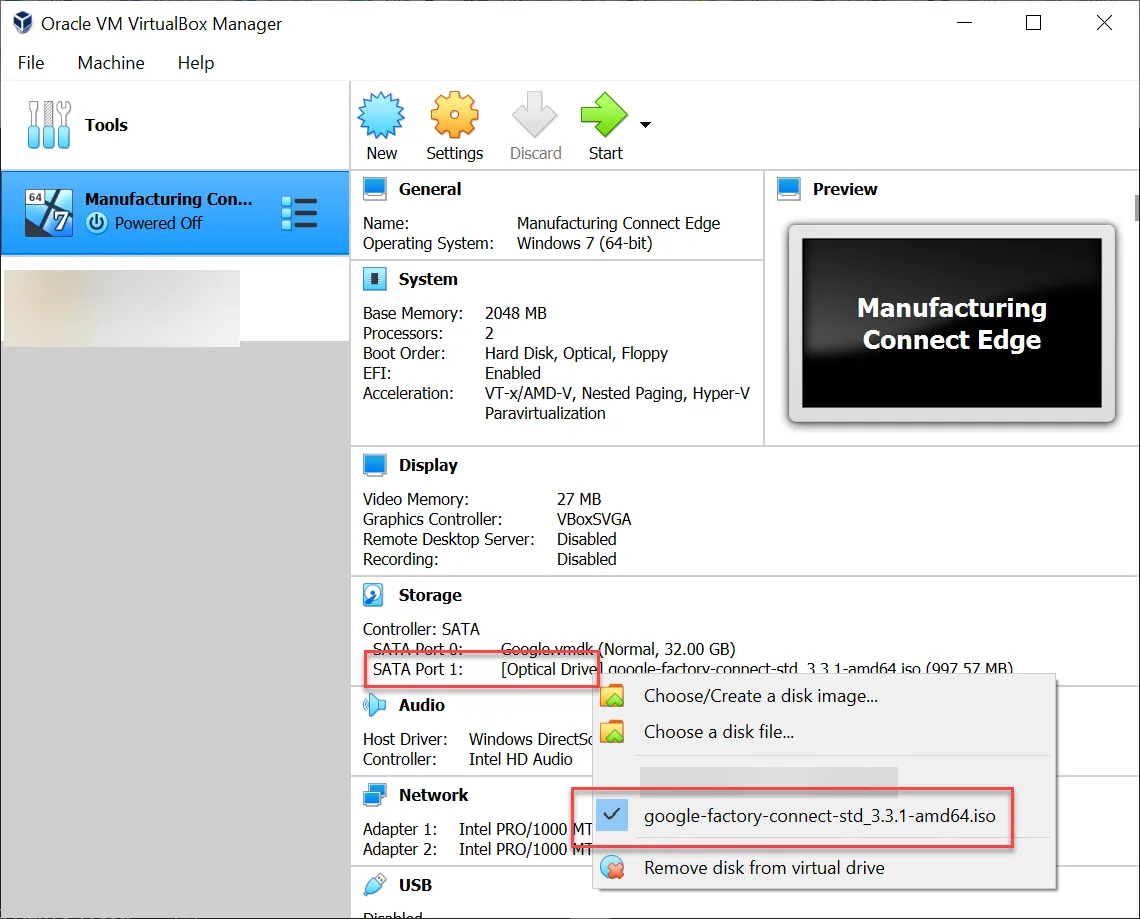Choose 'Choose/Create a disk image...' menu entry

click(x=824, y=696)
